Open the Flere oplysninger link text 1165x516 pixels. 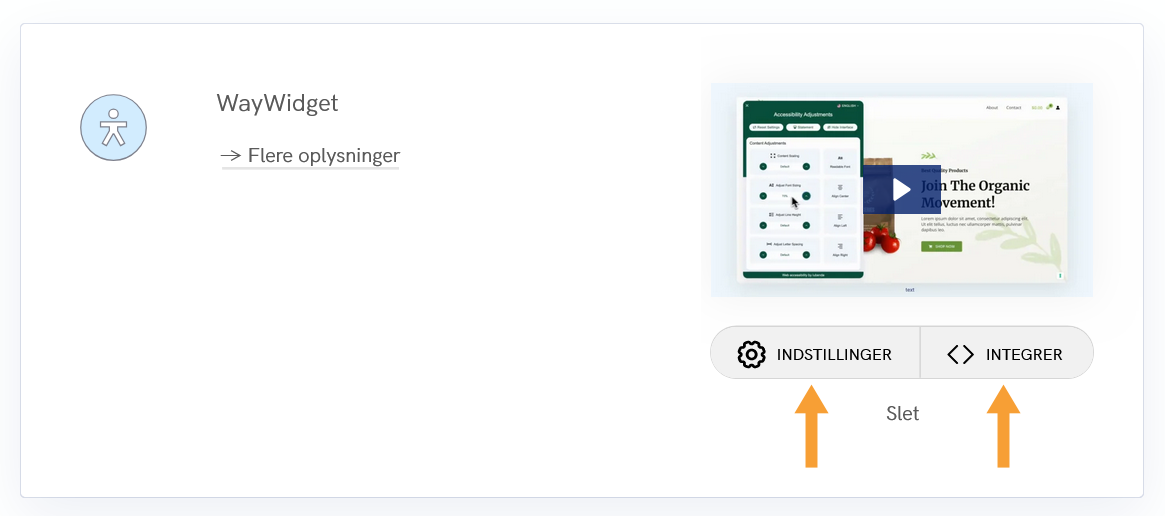tap(323, 156)
